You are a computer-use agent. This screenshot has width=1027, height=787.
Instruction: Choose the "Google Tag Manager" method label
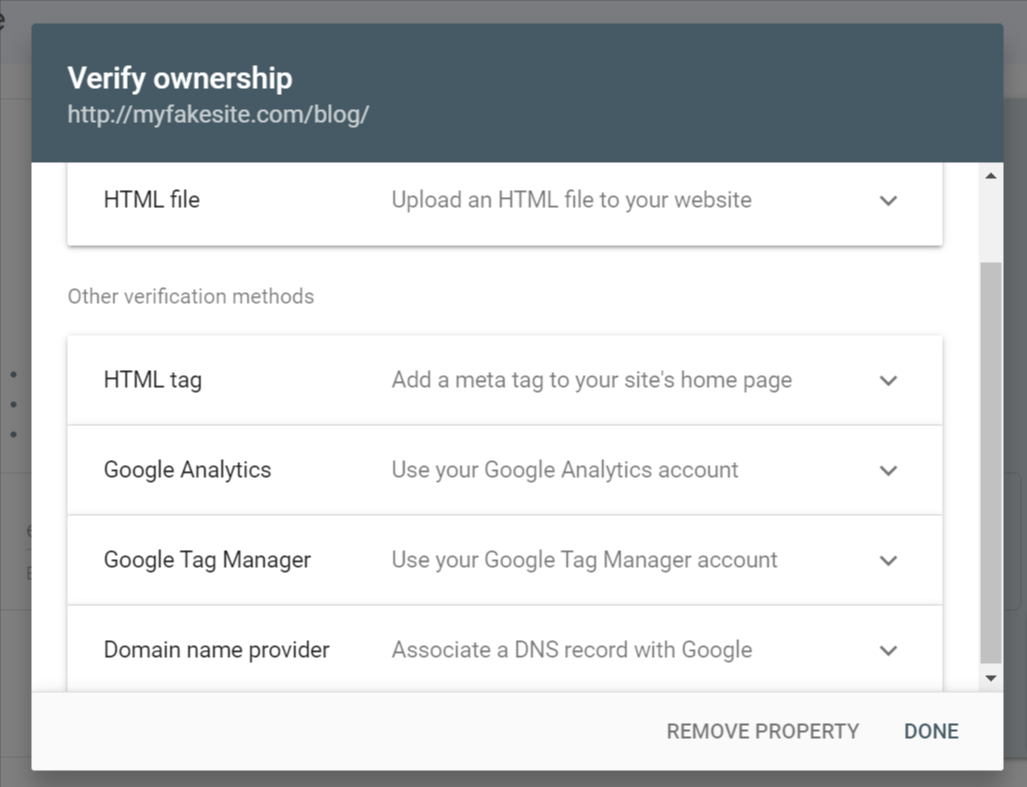(x=207, y=560)
